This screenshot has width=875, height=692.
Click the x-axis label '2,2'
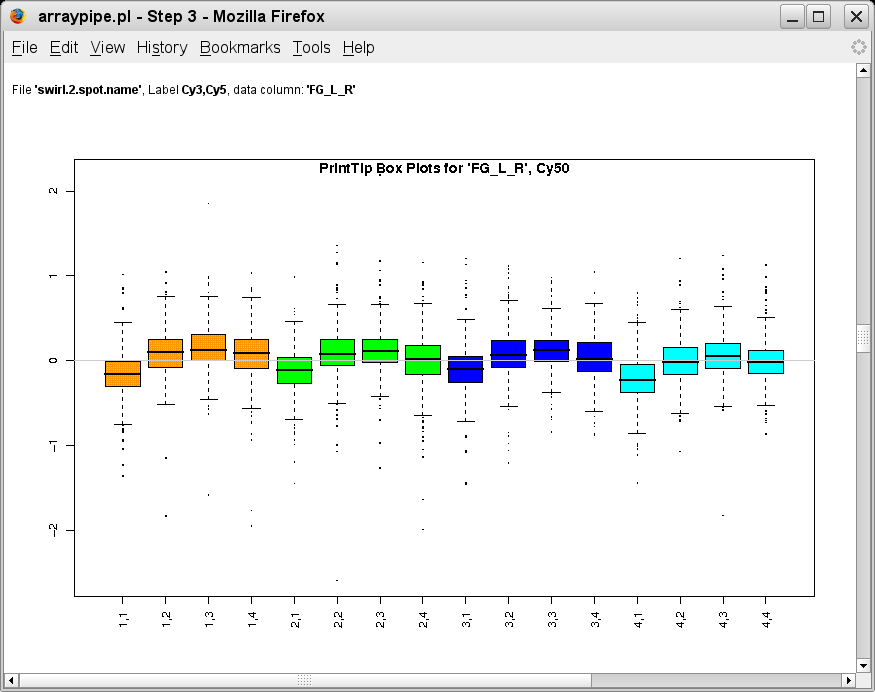(x=338, y=619)
